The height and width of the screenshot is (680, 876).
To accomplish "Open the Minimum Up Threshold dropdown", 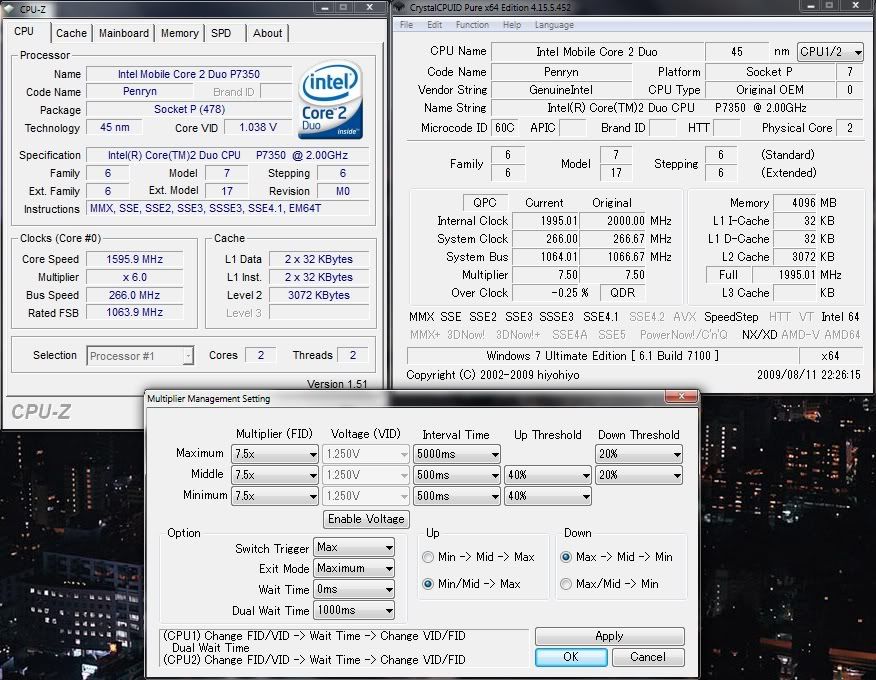I will [548, 496].
